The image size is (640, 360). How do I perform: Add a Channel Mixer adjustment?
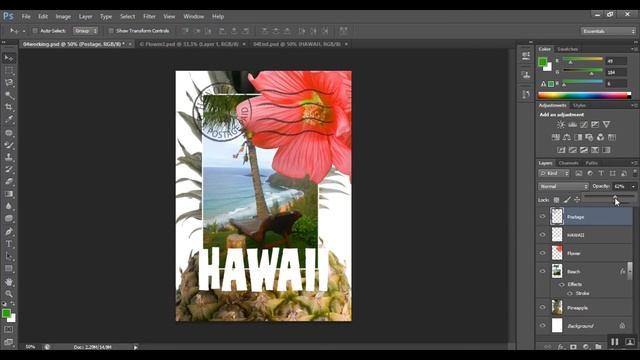[600, 137]
